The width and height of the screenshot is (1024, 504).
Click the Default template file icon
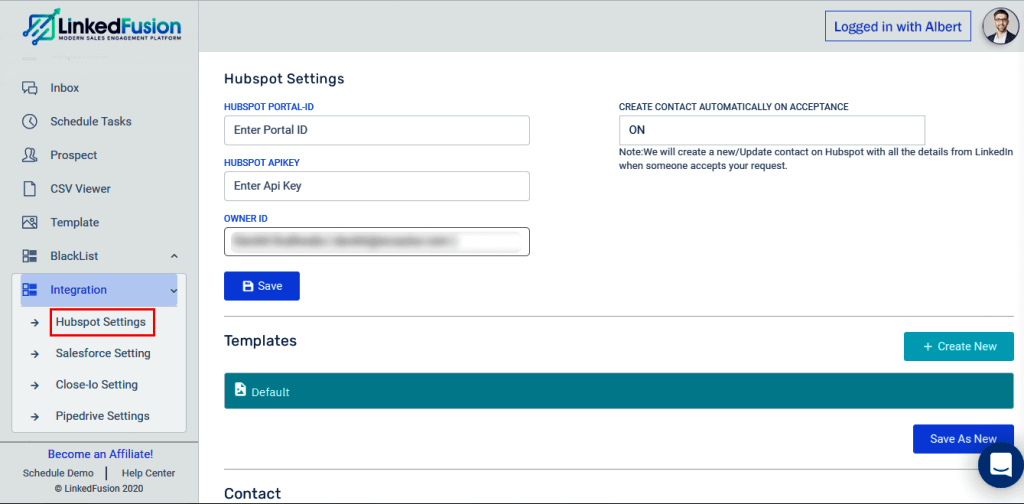240,390
